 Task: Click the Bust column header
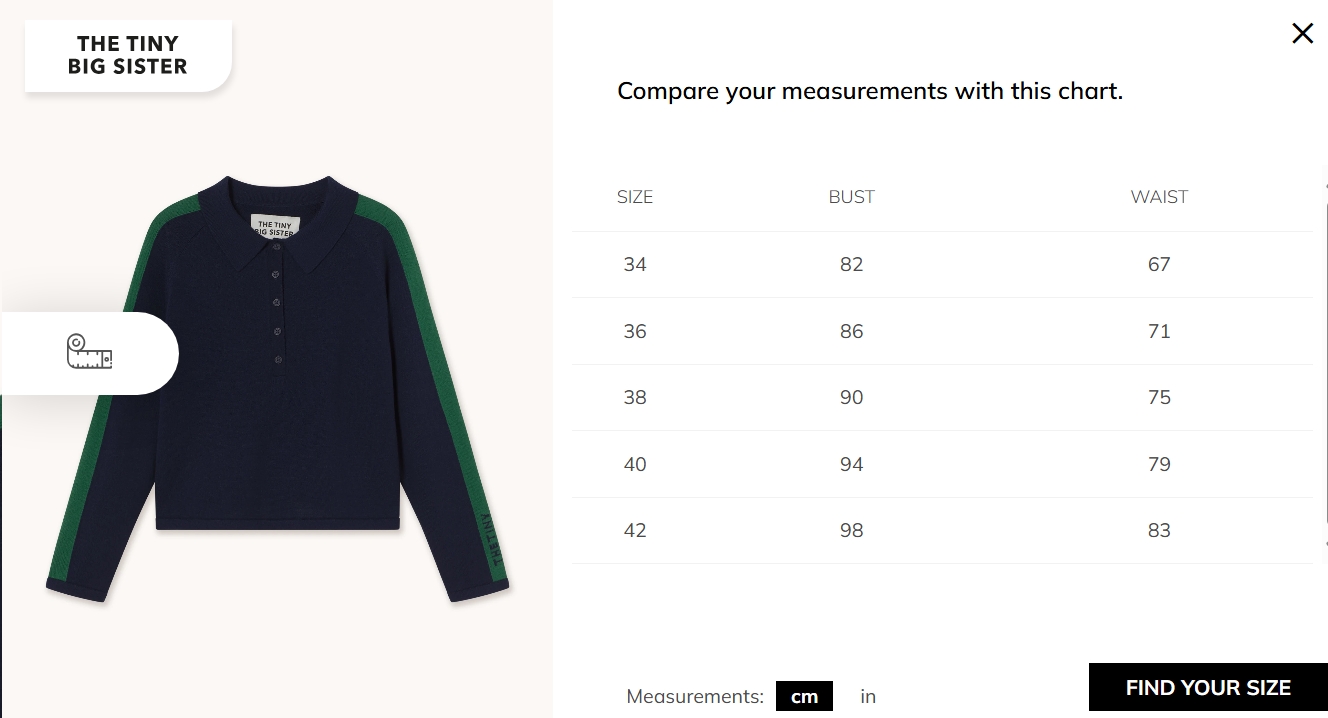[x=851, y=197]
